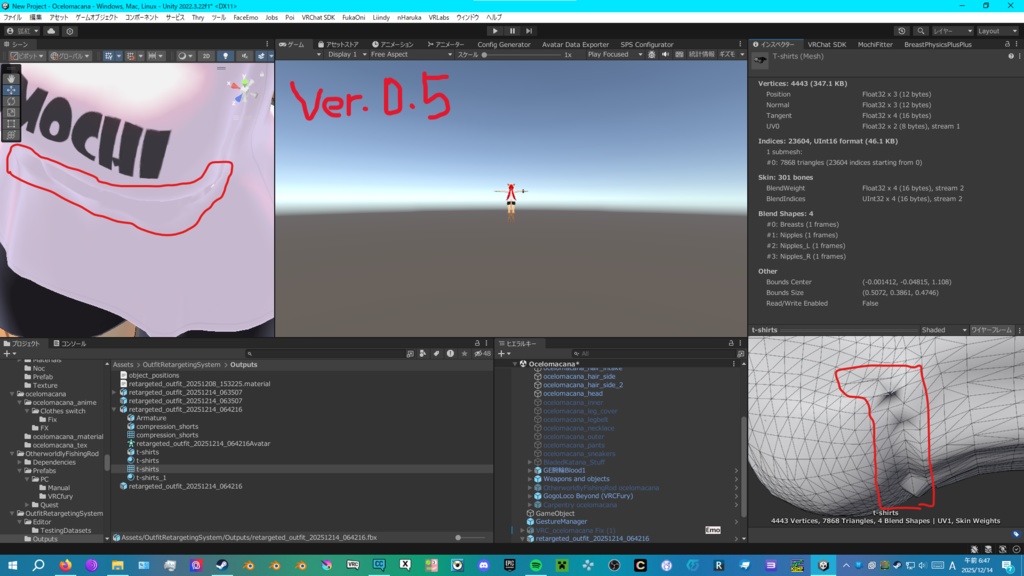1024x576 pixels.
Task: Toggle Game view shortcuts keyboard icon
Action: pyautogui.click(x=679, y=55)
